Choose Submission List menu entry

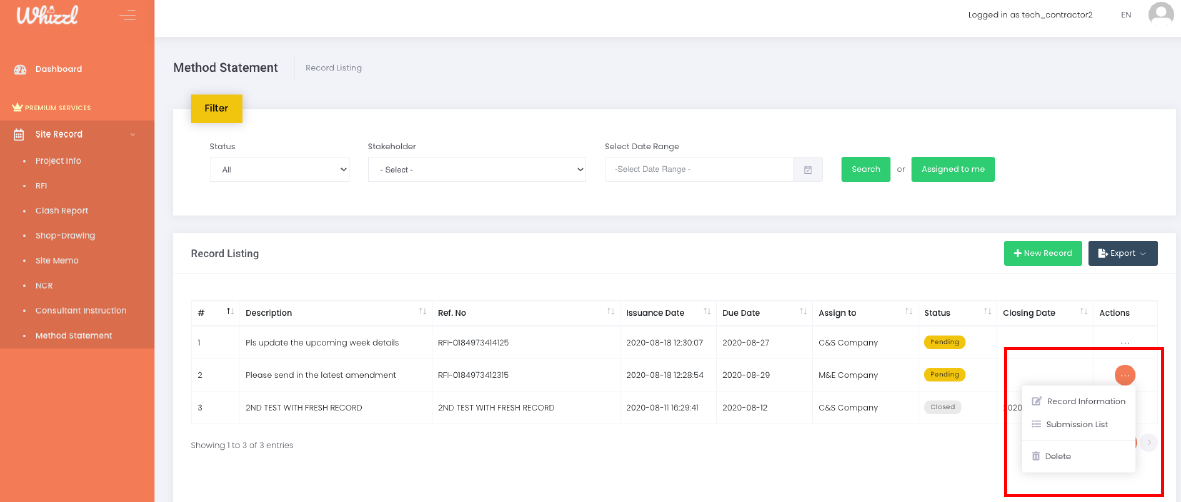(1076, 424)
